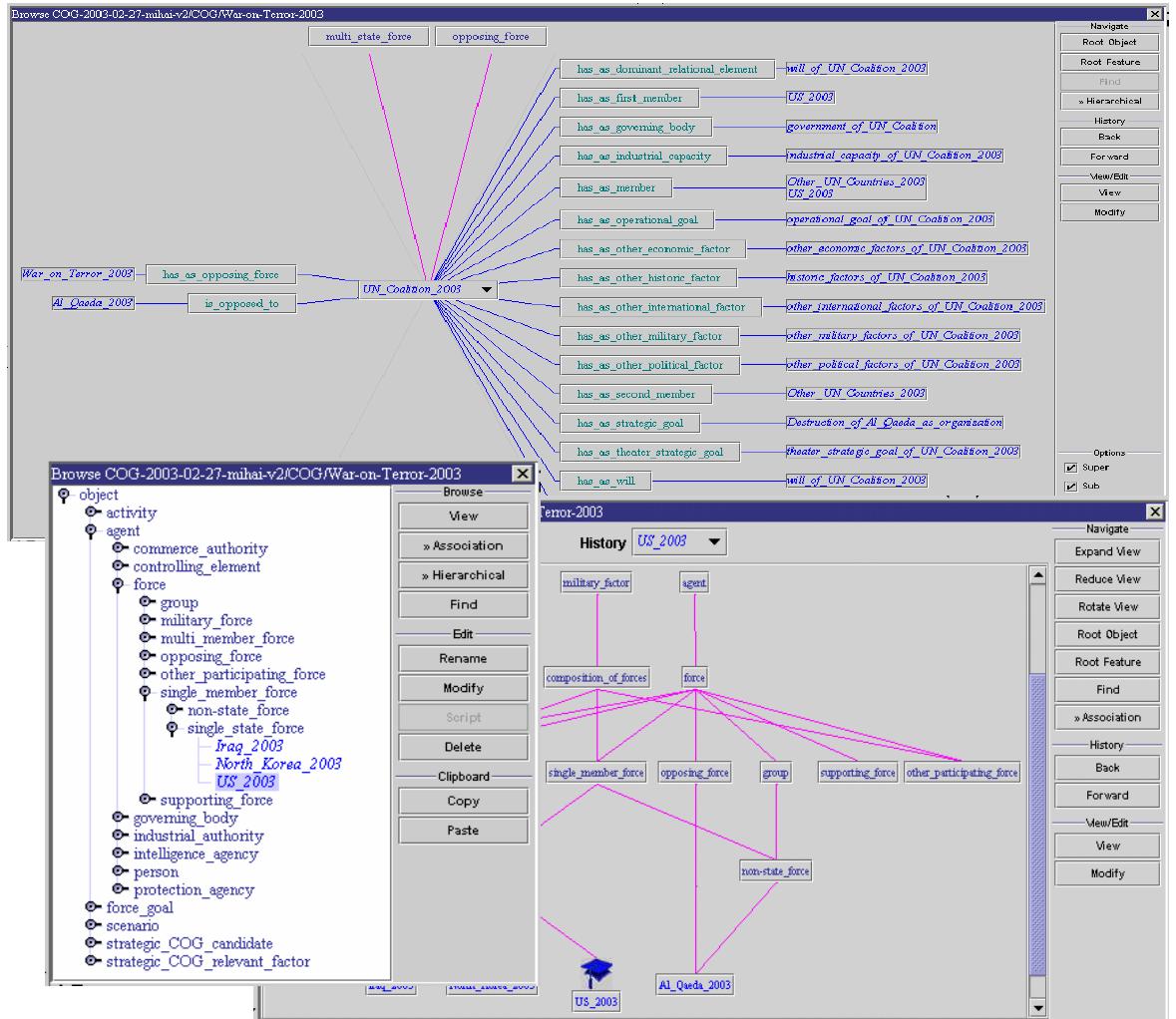Click the Delete button
This screenshot has height=1019, width=1176.
click(463, 747)
